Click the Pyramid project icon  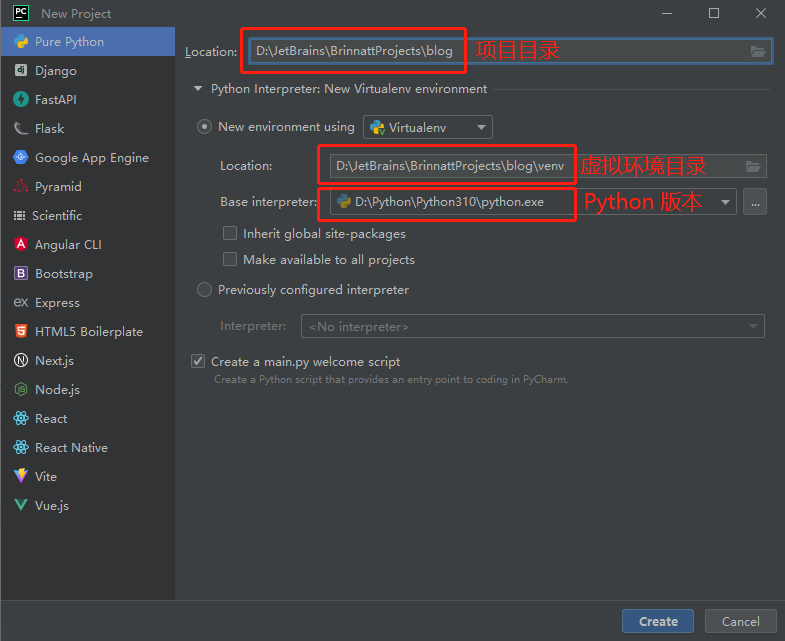[x=21, y=186]
